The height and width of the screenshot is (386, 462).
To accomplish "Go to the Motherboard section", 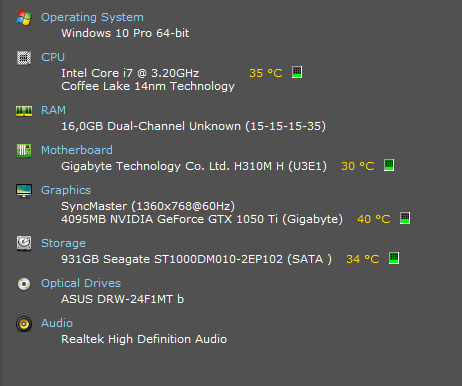I will pyautogui.click(x=77, y=150).
